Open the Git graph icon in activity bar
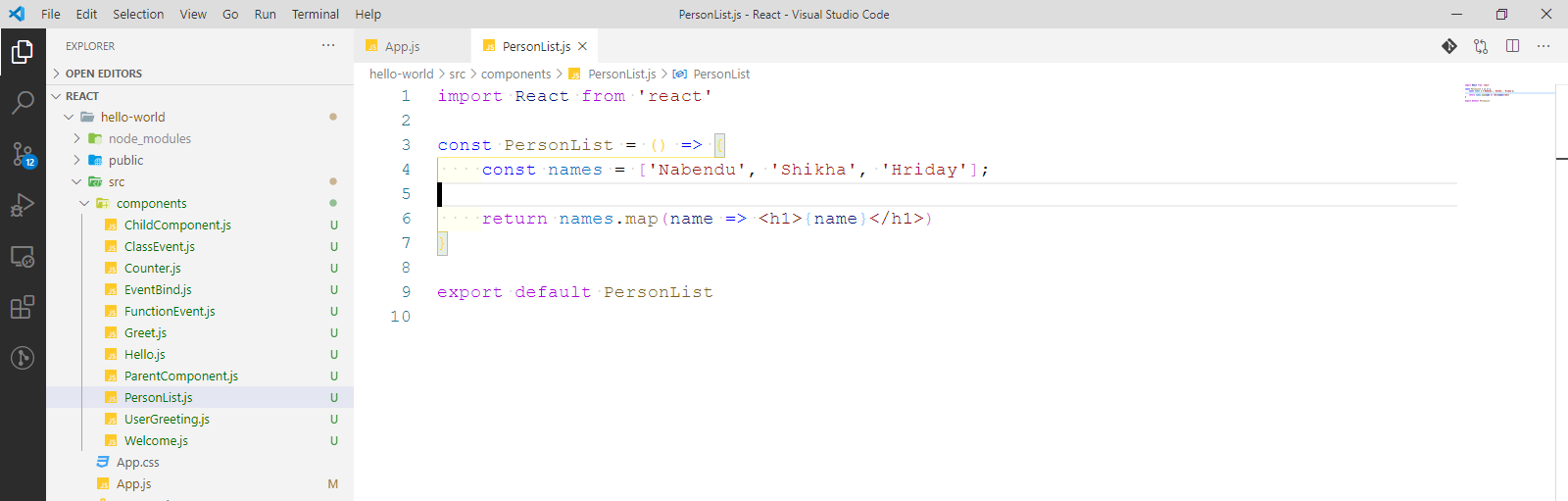Screen dimensions: 1568x501 pos(23,358)
